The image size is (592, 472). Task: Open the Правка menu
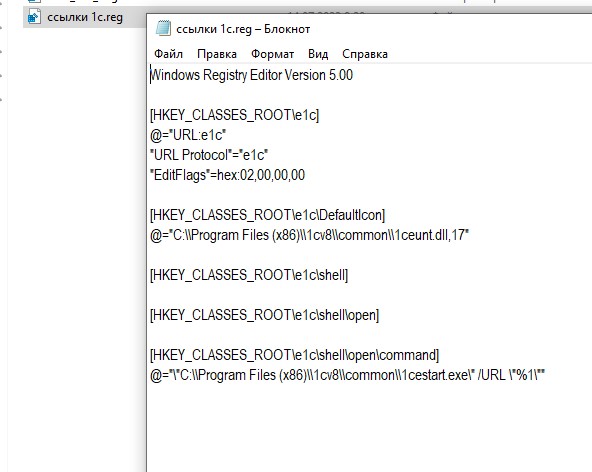pyautogui.click(x=217, y=54)
